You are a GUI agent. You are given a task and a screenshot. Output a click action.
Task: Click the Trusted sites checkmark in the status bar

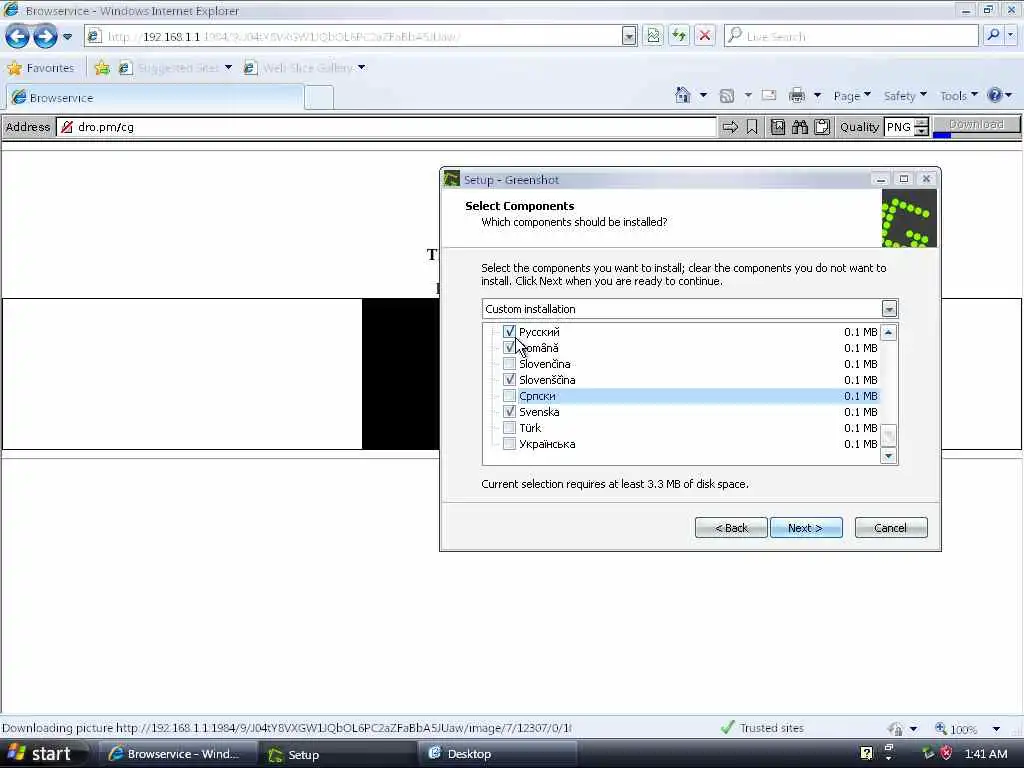[x=728, y=728]
